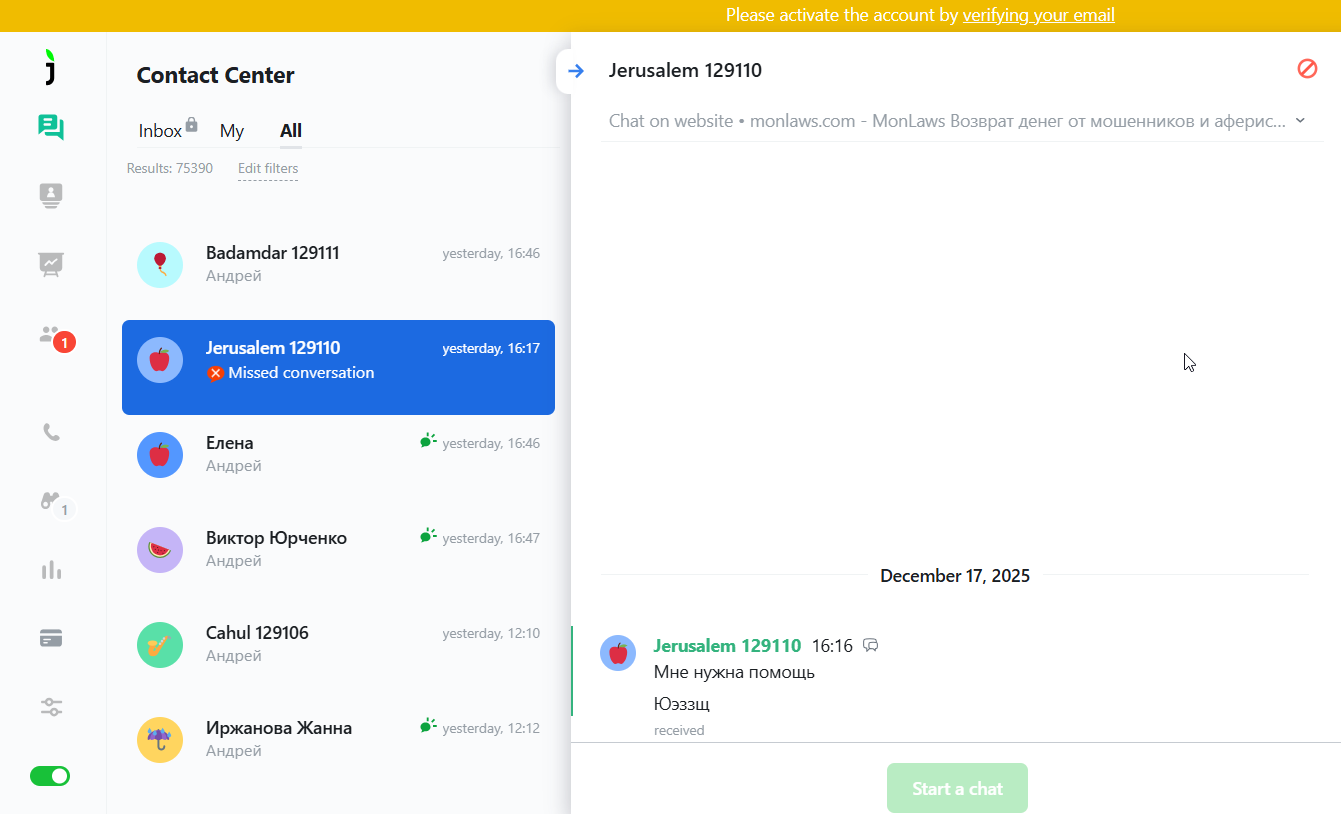Click the red block visitor icon

[1307, 68]
